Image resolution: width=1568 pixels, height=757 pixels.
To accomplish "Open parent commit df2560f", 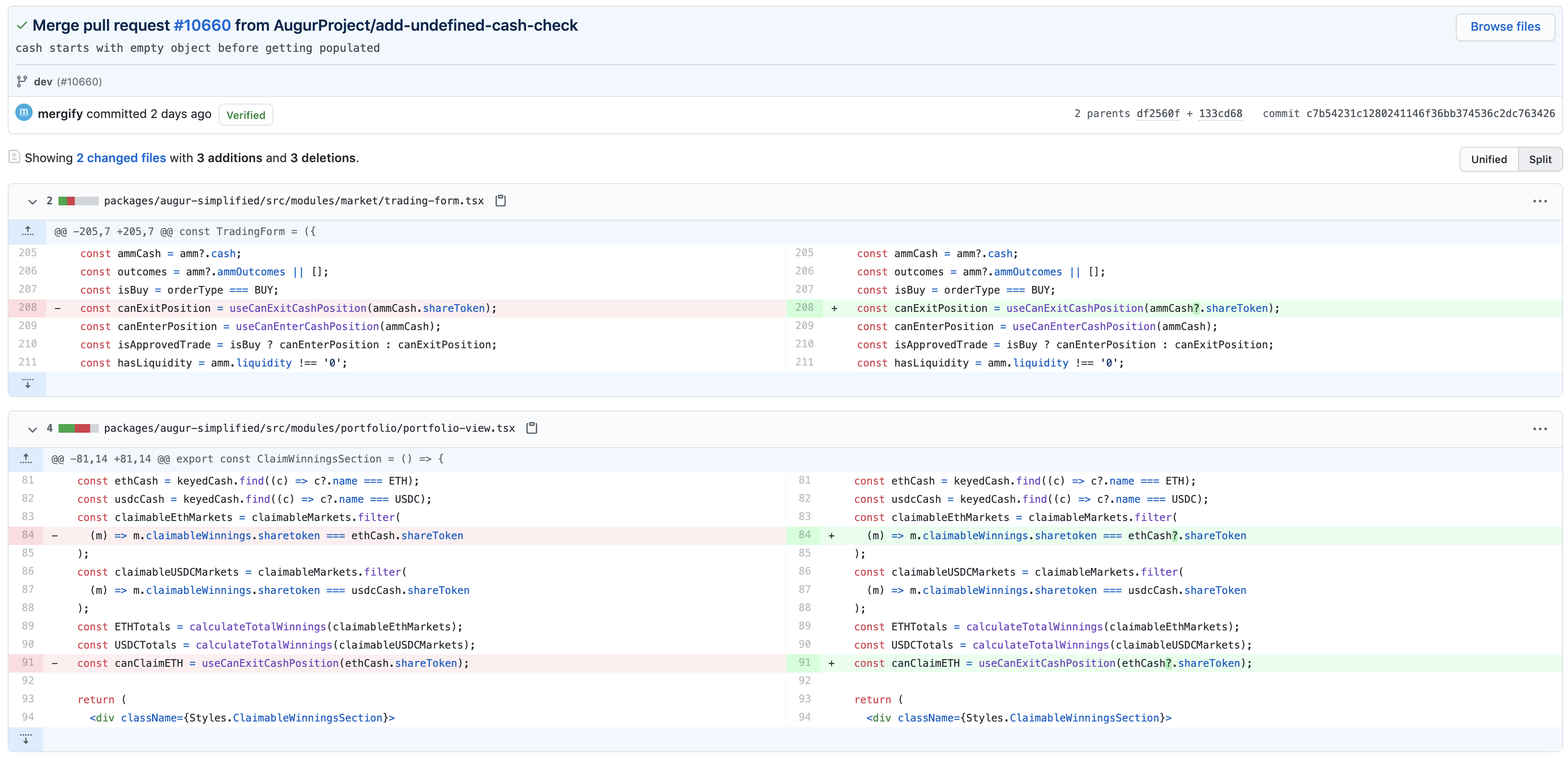I will tap(1158, 114).
